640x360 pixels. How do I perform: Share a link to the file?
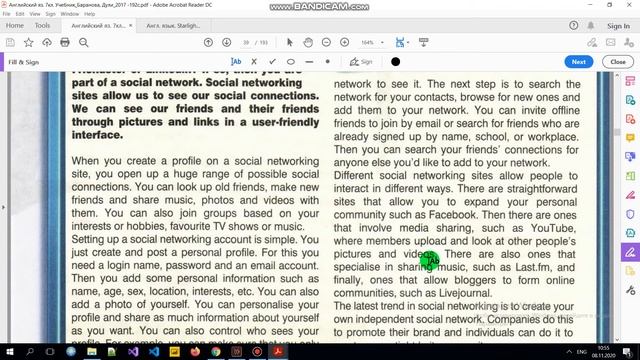tap(592, 42)
